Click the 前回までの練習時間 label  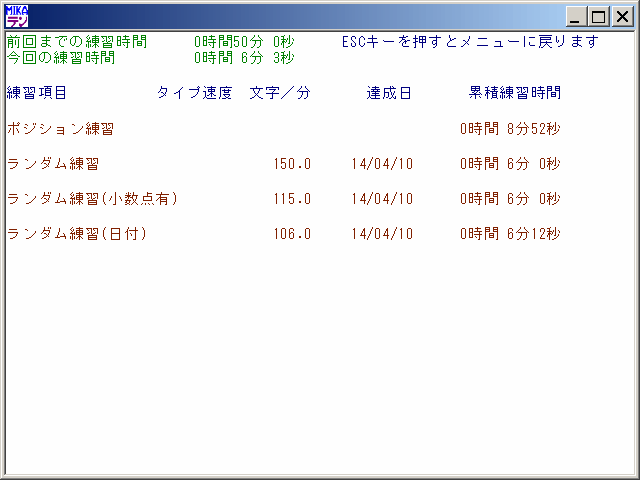76,42
